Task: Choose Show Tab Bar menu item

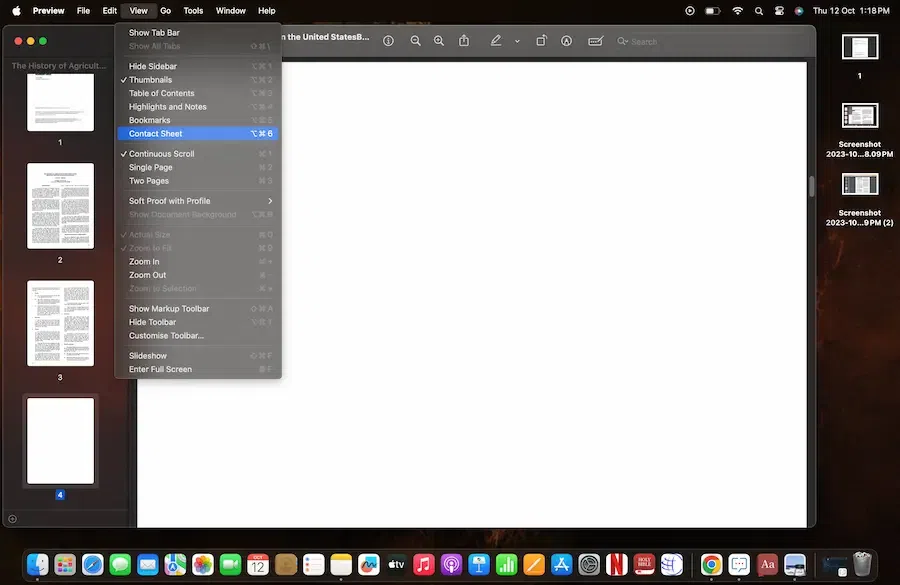Action: pos(198,33)
